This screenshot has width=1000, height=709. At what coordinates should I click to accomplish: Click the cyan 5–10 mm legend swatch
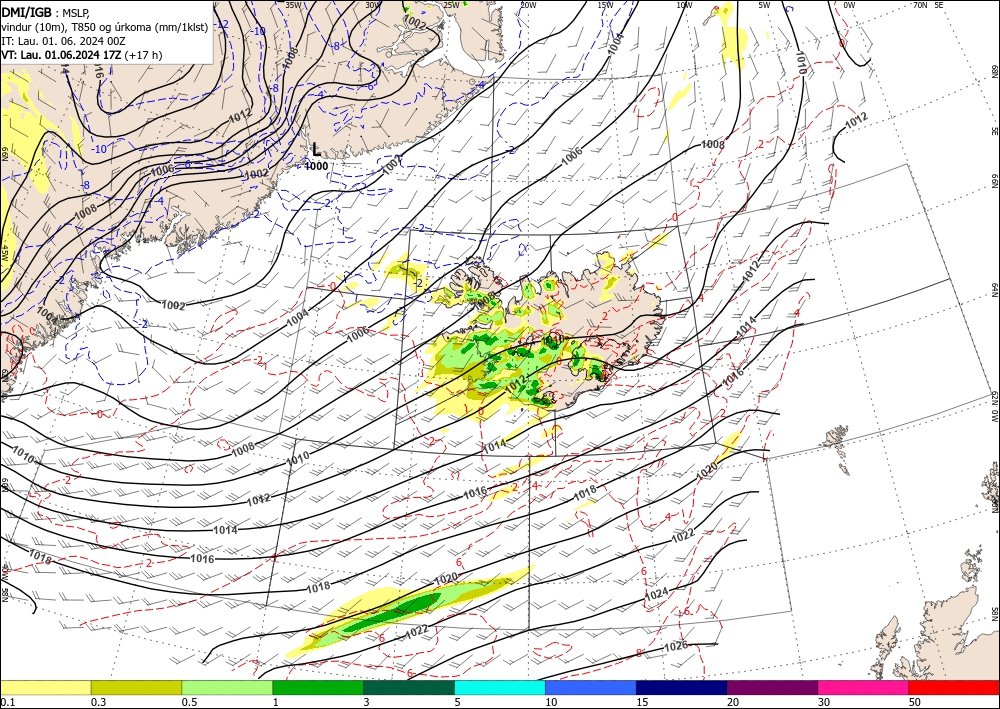(500, 687)
